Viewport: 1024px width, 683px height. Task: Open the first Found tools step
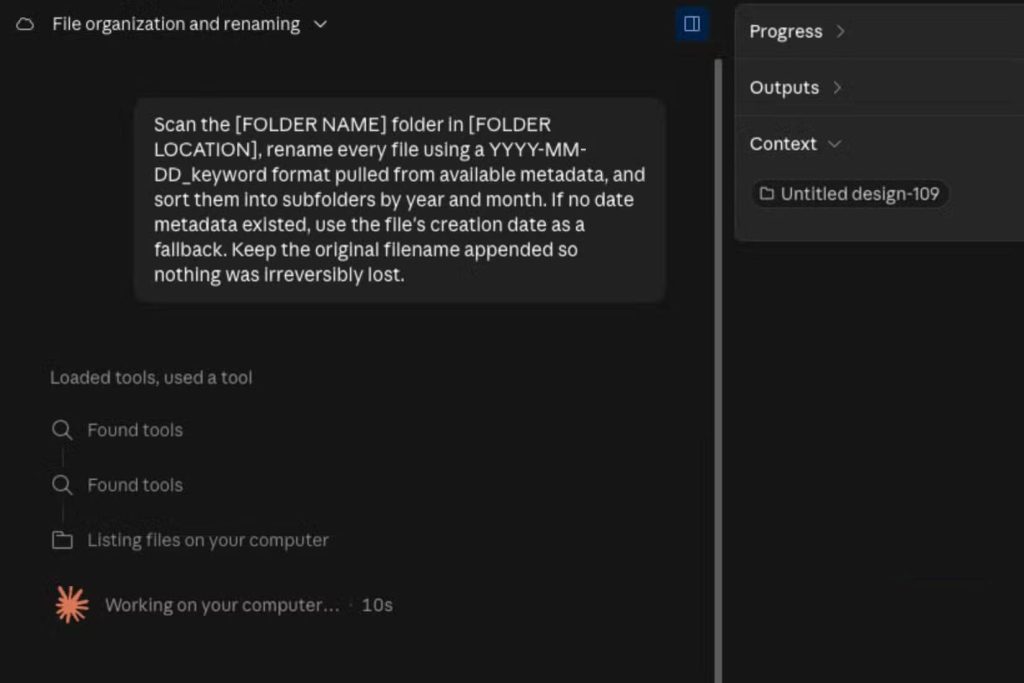(135, 430)
